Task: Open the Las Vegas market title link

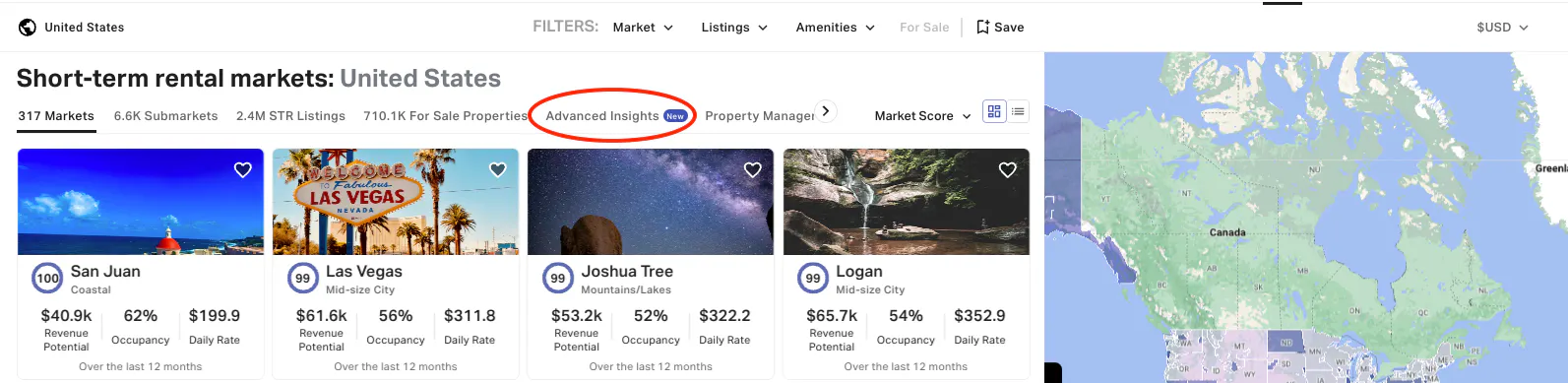Action: point(364,272)
